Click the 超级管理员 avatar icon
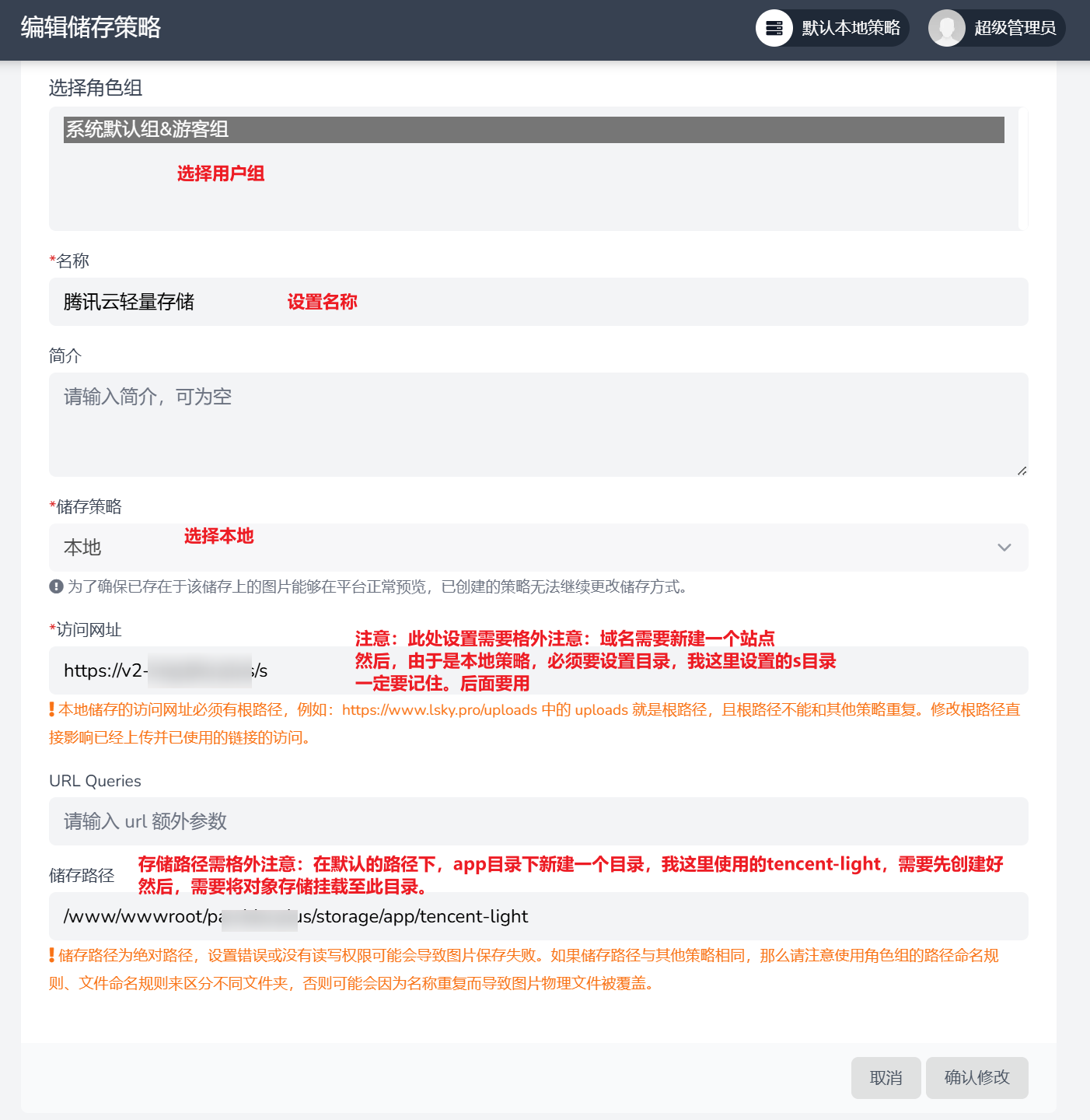This screenshot has width=1090, height=1120. click(x=946, y=28)
